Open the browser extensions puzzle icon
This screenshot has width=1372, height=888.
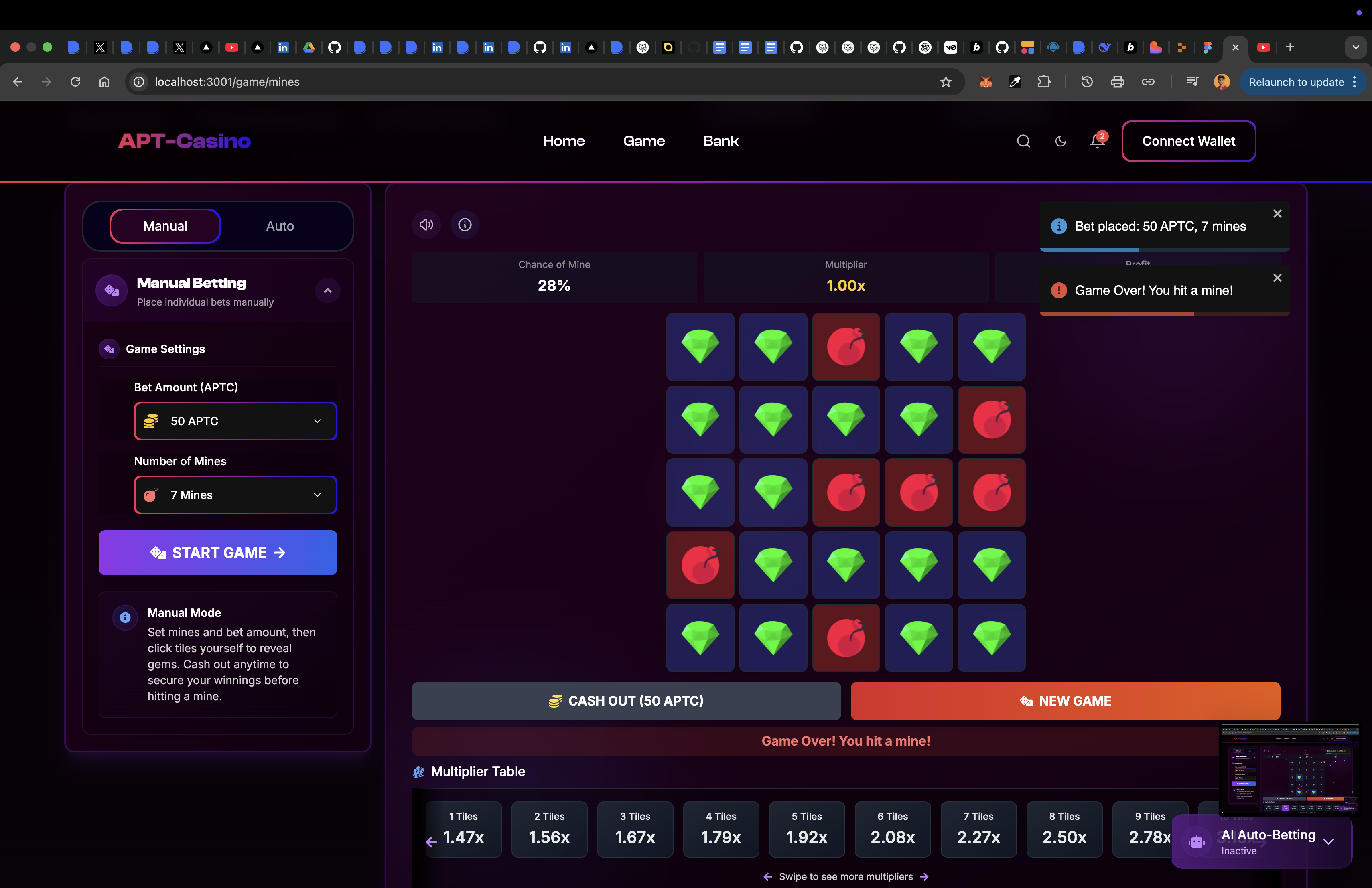tap(1044, 82)
